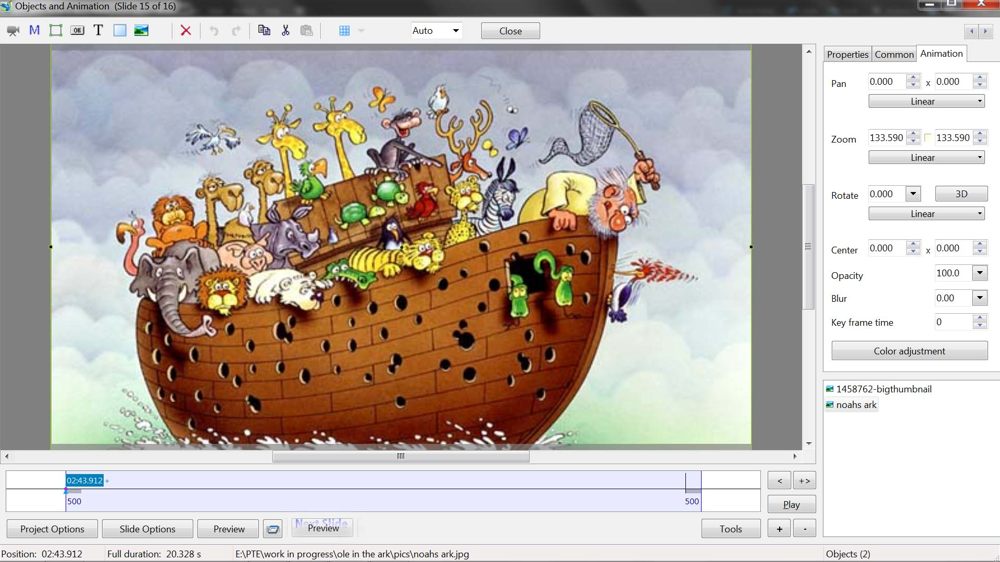This screenshot has height=562, width=1000.
Task: Adjust the Key frame time stepper
Action: pos(980,322)
